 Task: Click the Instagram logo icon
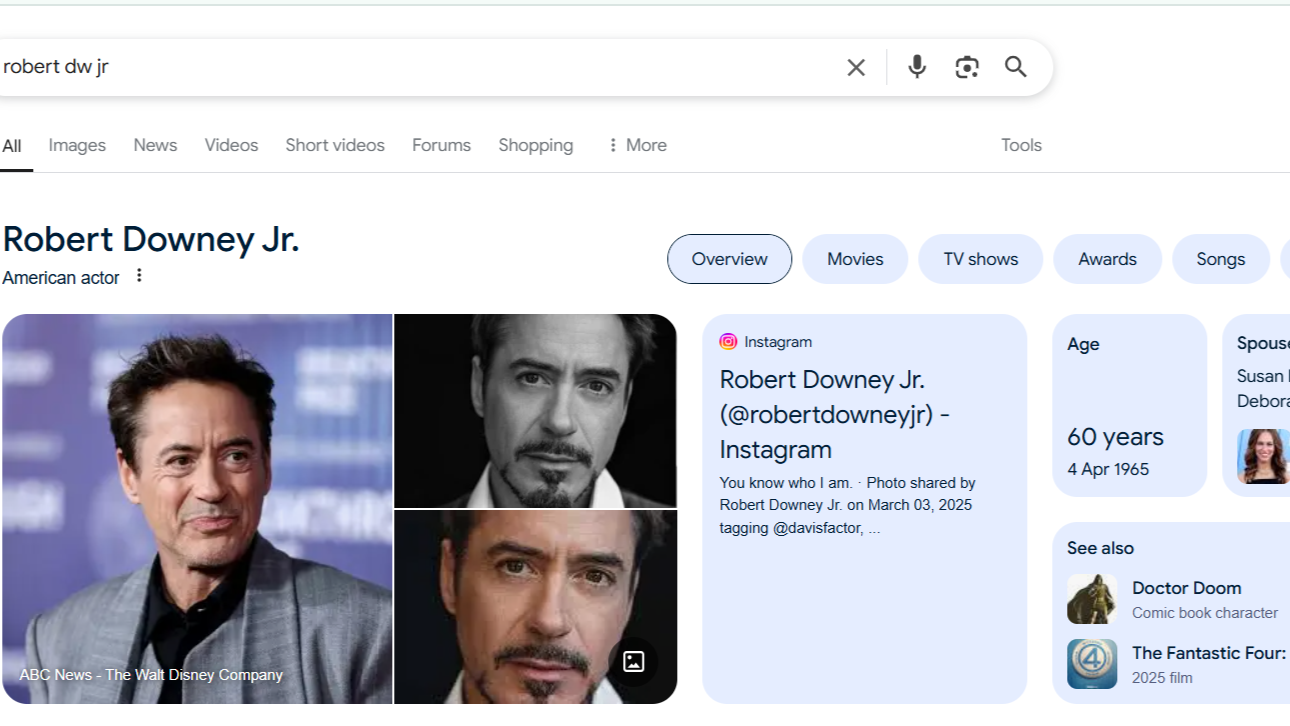click(x=728, y=342)
